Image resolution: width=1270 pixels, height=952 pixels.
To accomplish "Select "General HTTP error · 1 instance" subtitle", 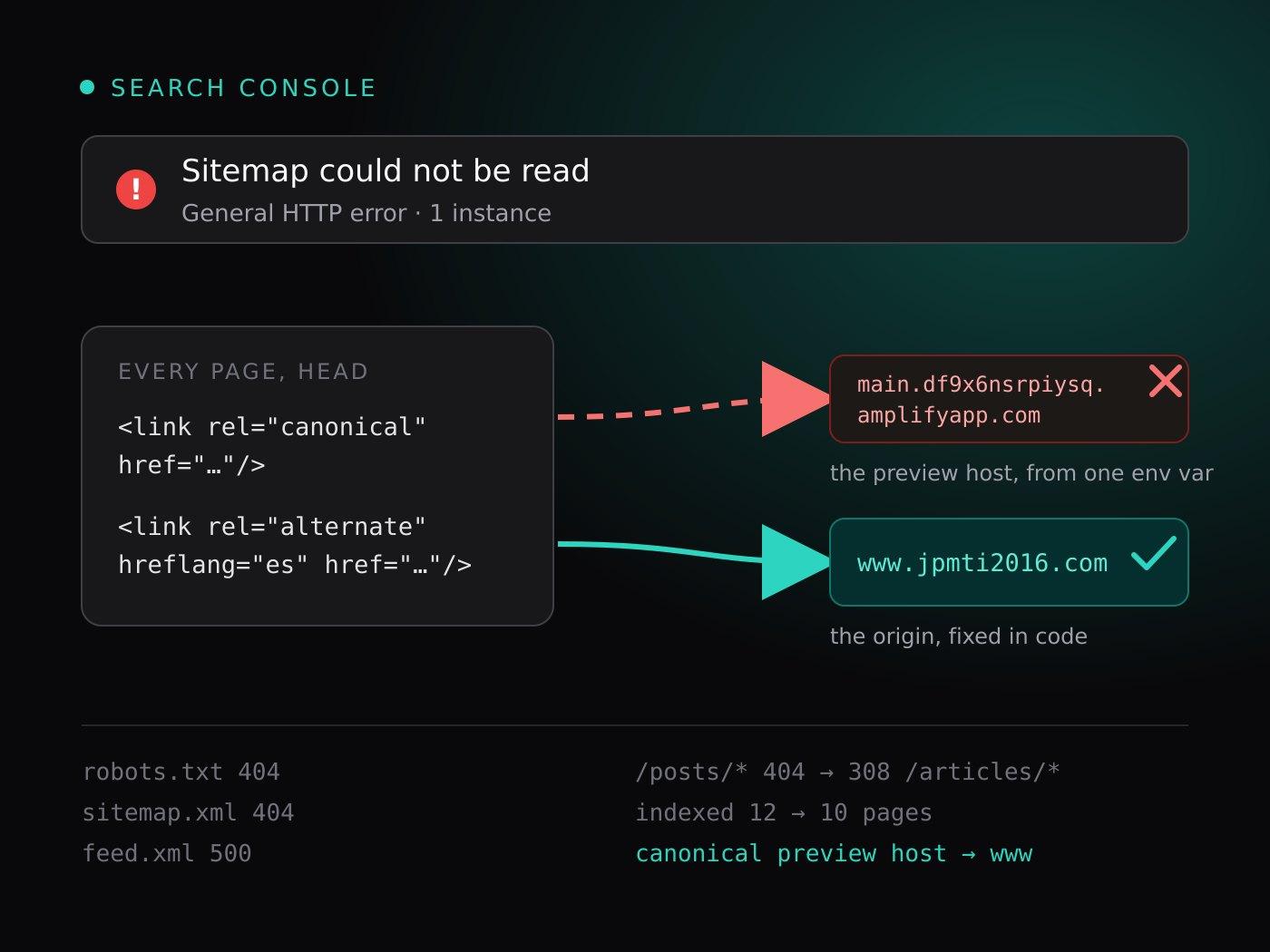I will click(366, 213).
